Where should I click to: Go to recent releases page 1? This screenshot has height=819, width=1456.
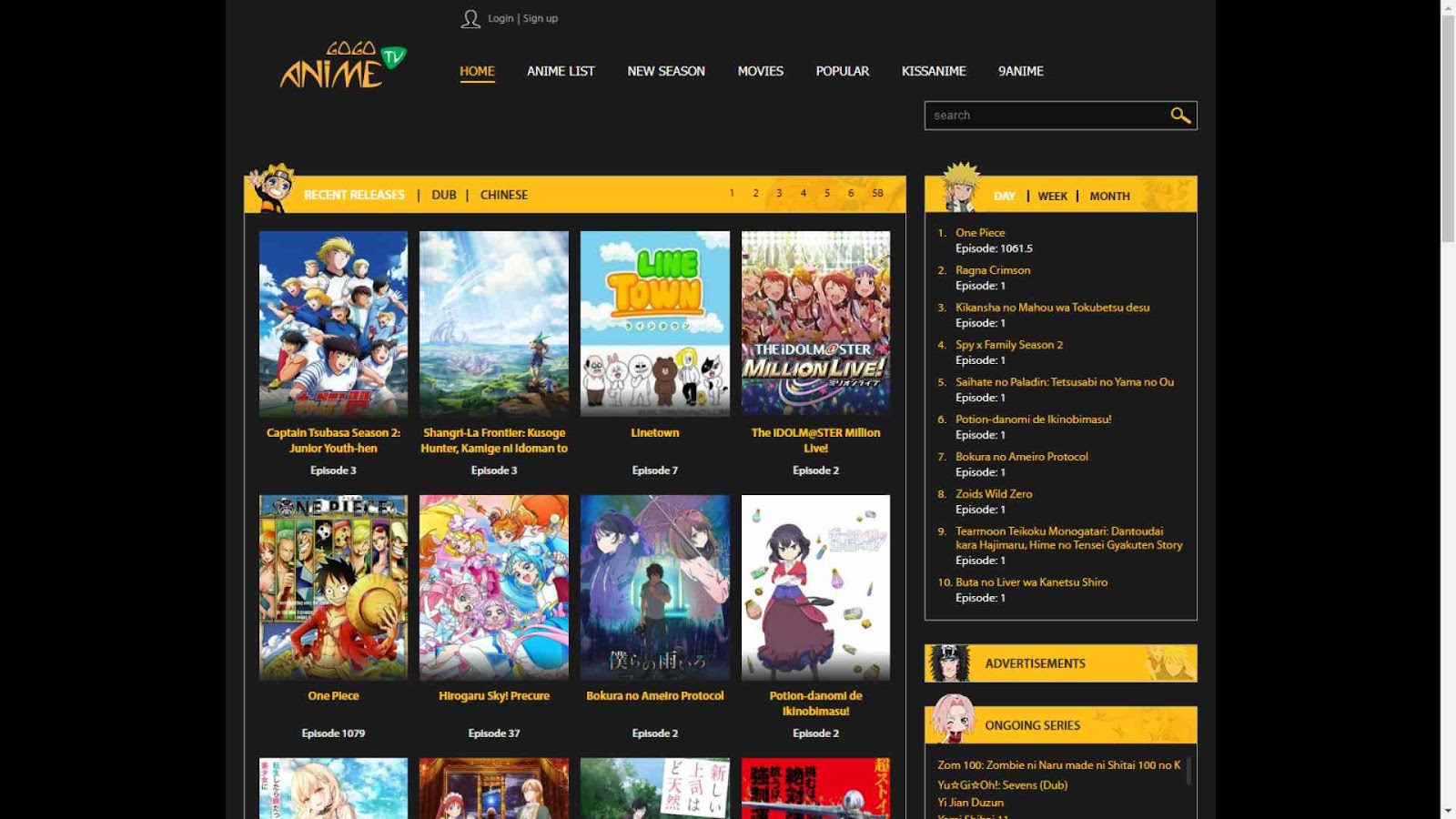[x=732, y=193]
